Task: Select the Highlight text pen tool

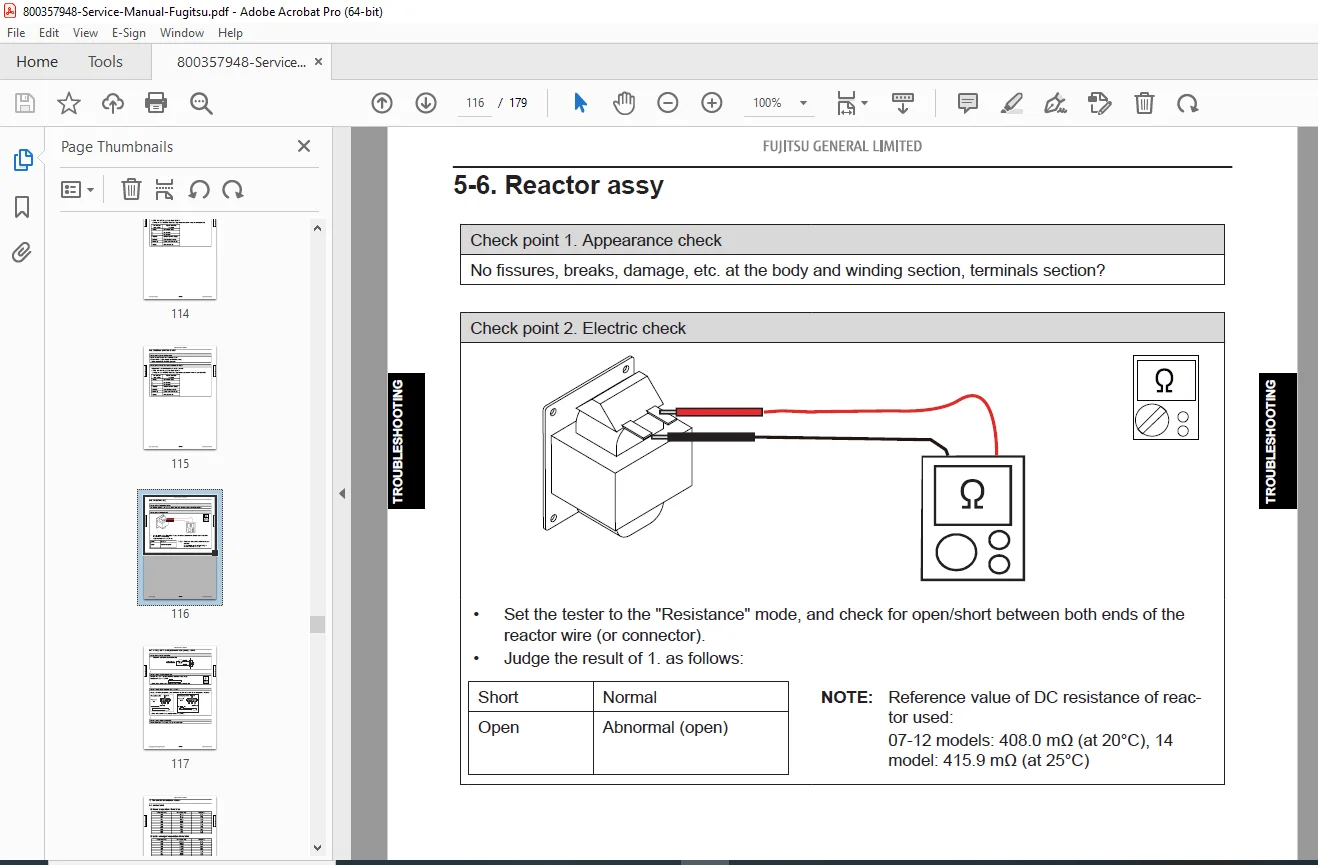Action: pos(1012,103)
